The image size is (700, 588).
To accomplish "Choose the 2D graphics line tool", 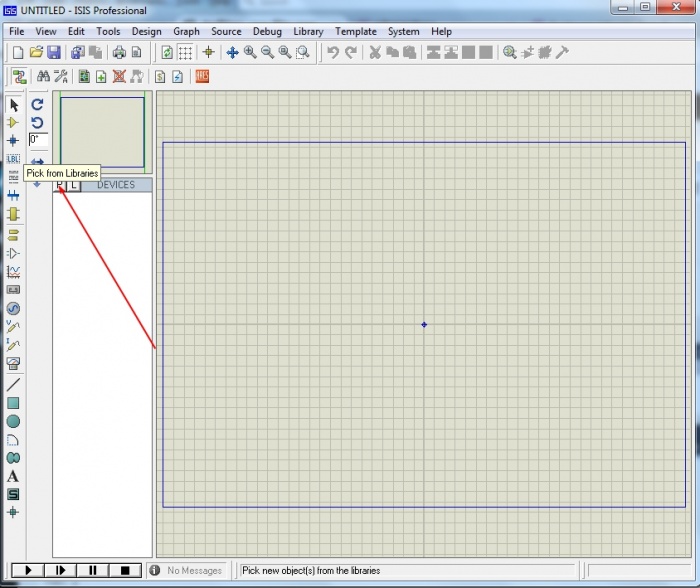I will coord(13,384).
